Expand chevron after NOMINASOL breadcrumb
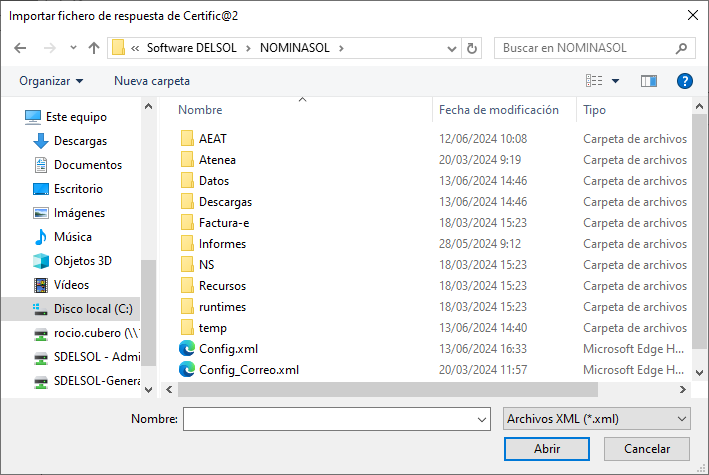 [341, 48]
